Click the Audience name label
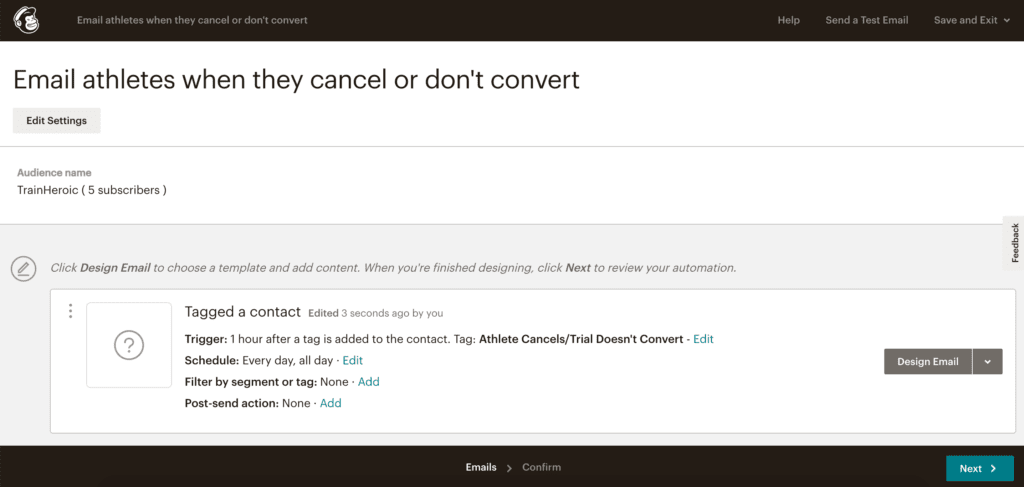 point(54,173)
